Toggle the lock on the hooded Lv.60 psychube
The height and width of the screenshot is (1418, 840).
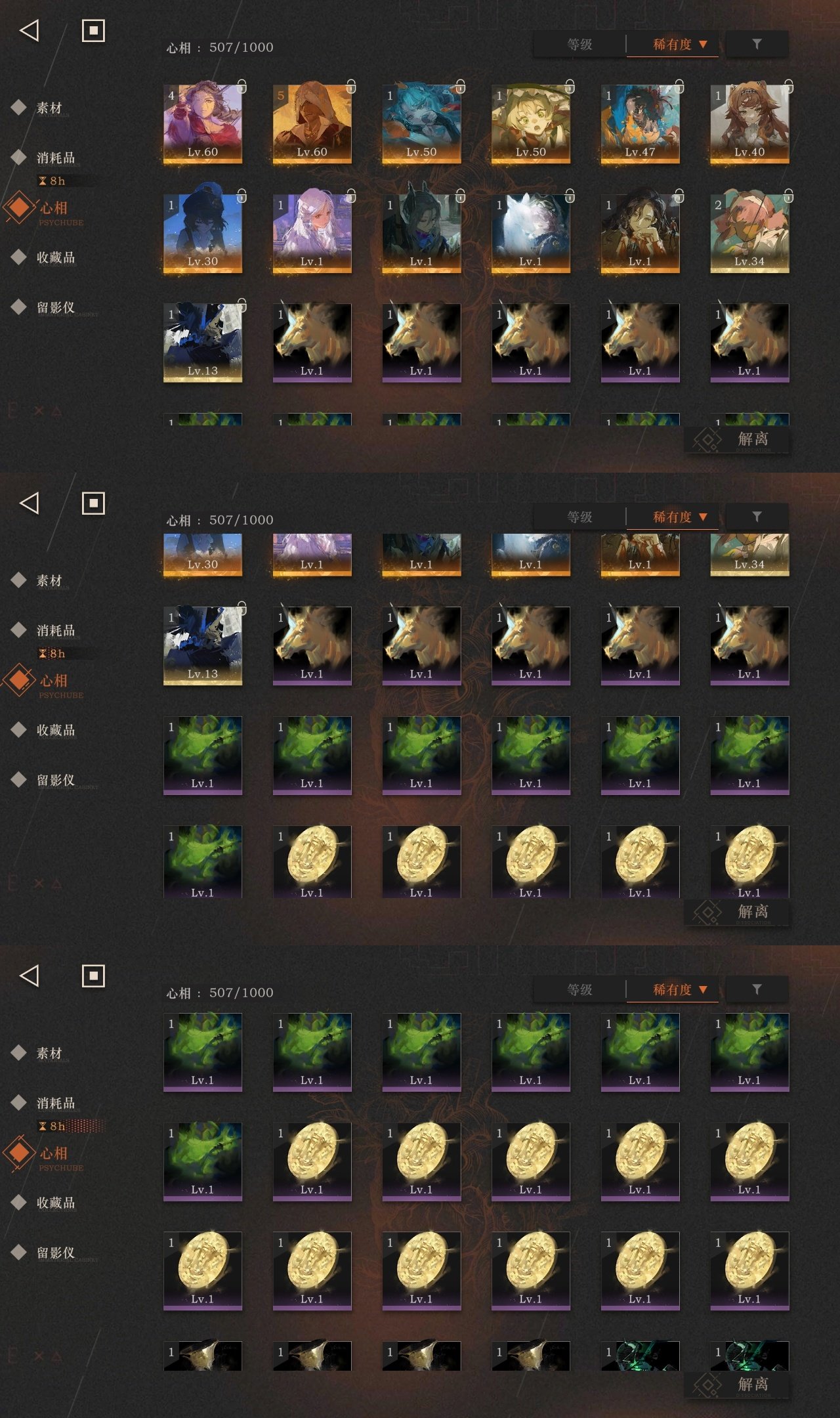click(351, 86)
